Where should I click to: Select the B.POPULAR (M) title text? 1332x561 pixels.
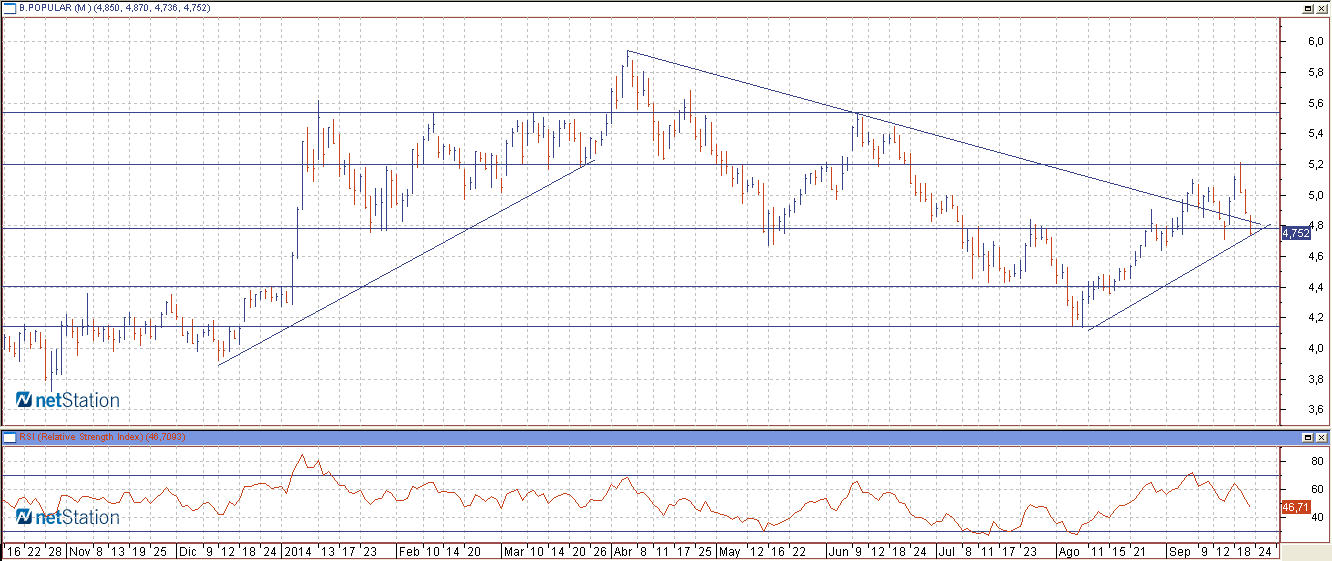tap(54, 7)
